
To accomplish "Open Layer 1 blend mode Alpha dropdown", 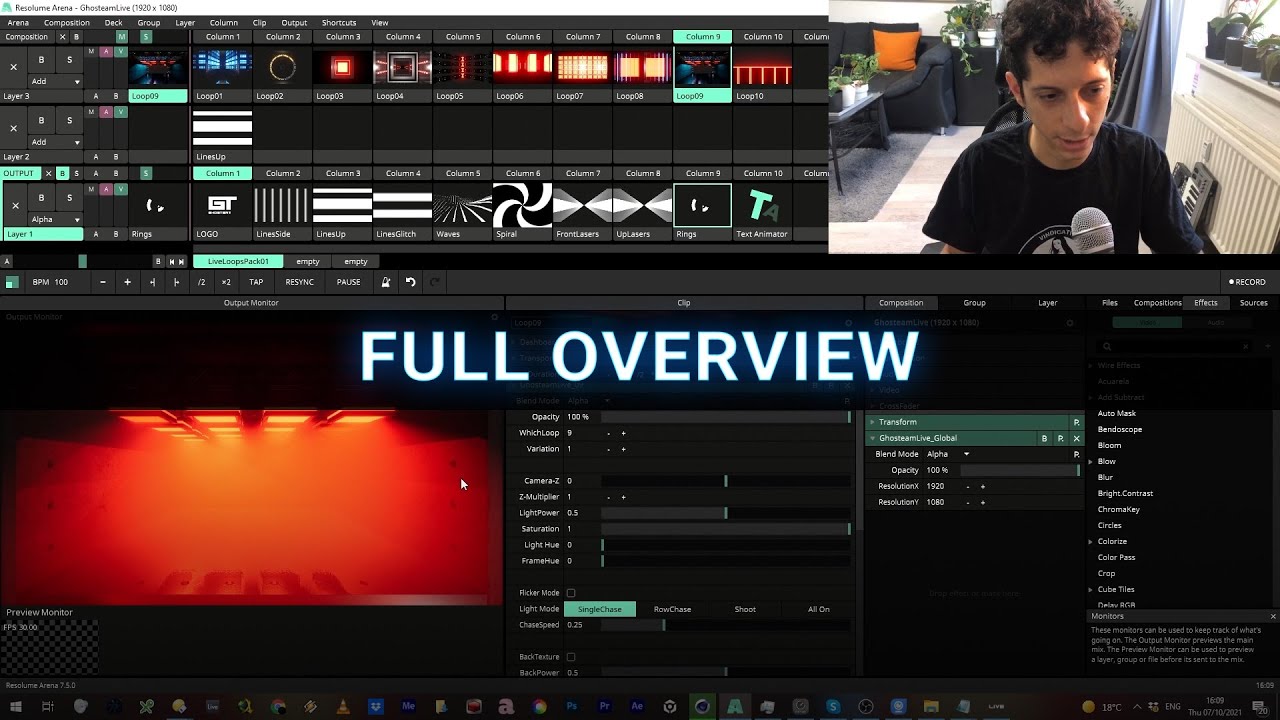I will pyautogui.click(x=55, y=219).
